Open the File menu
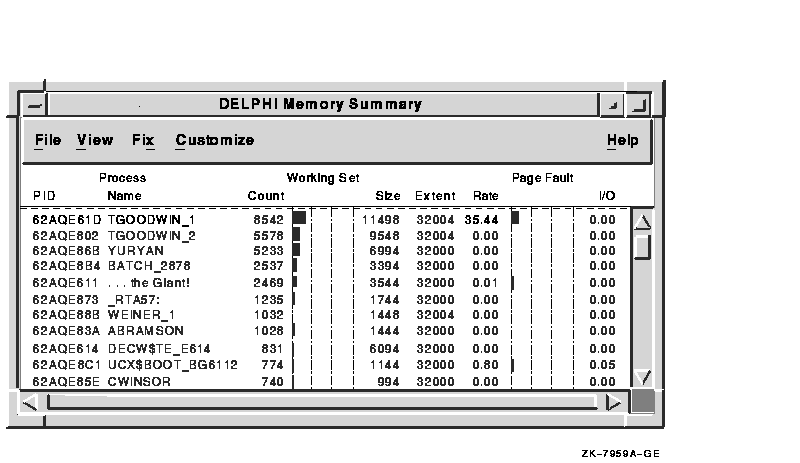This screenshot has height=463, width=800. pyautogui.click(x=47, y=140)
